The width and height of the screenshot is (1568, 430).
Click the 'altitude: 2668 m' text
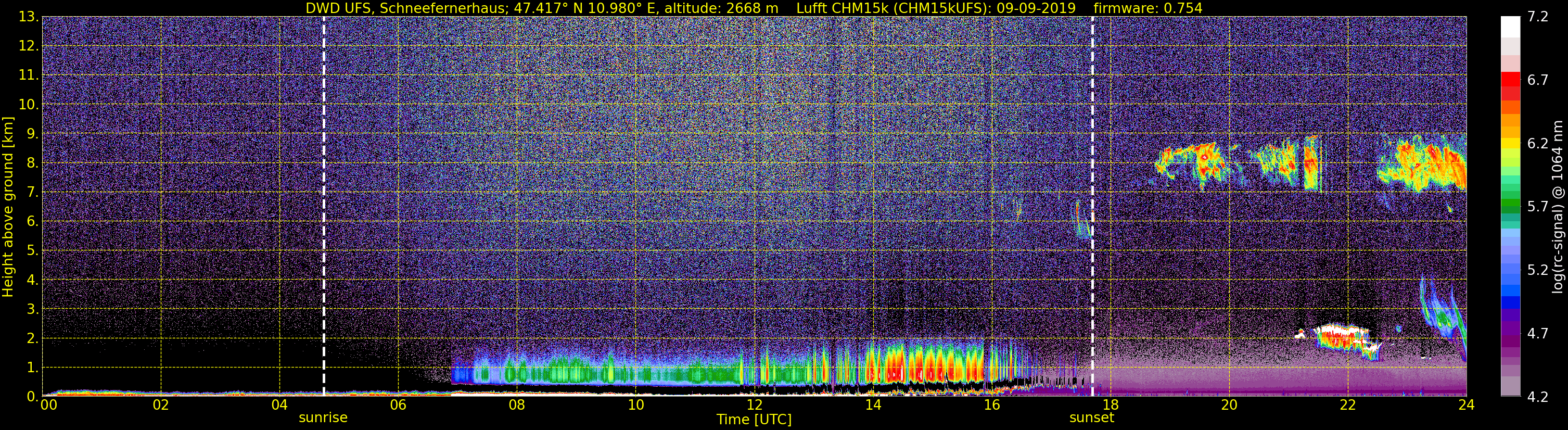[x=722, y=8]
